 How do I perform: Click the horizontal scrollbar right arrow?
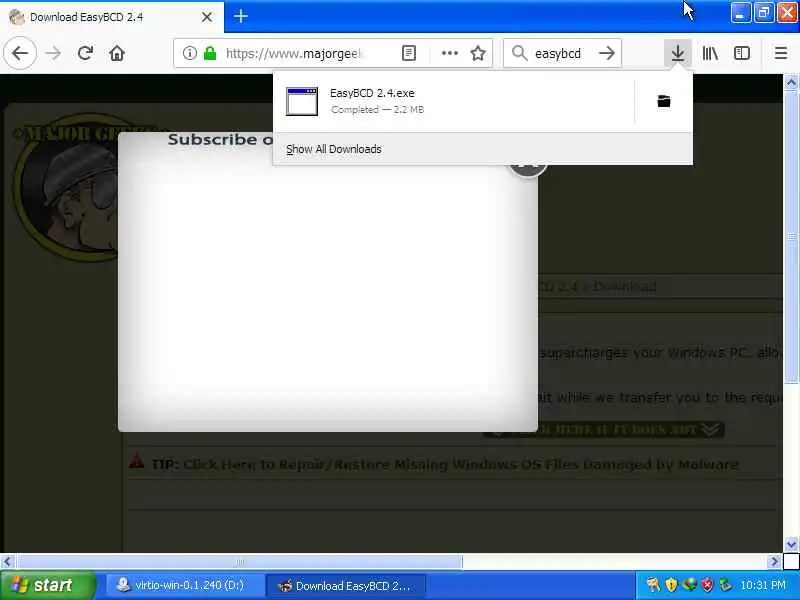[775, 562]
